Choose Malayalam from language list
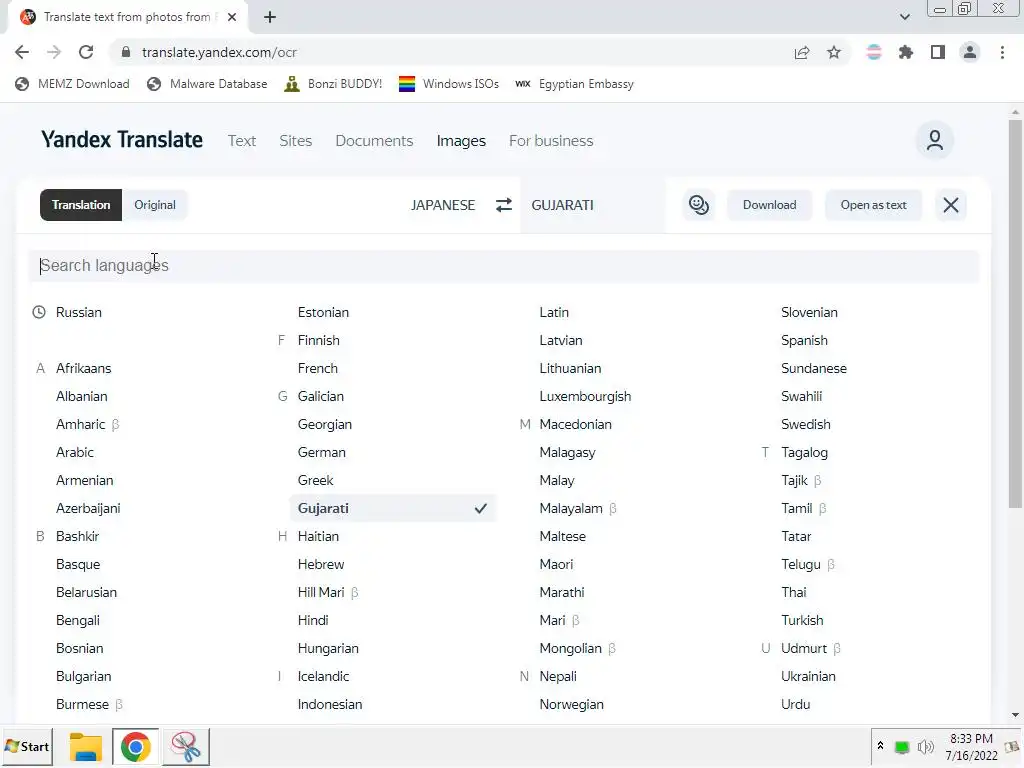Screen dimensions: 1024x768 pos(571,508)
